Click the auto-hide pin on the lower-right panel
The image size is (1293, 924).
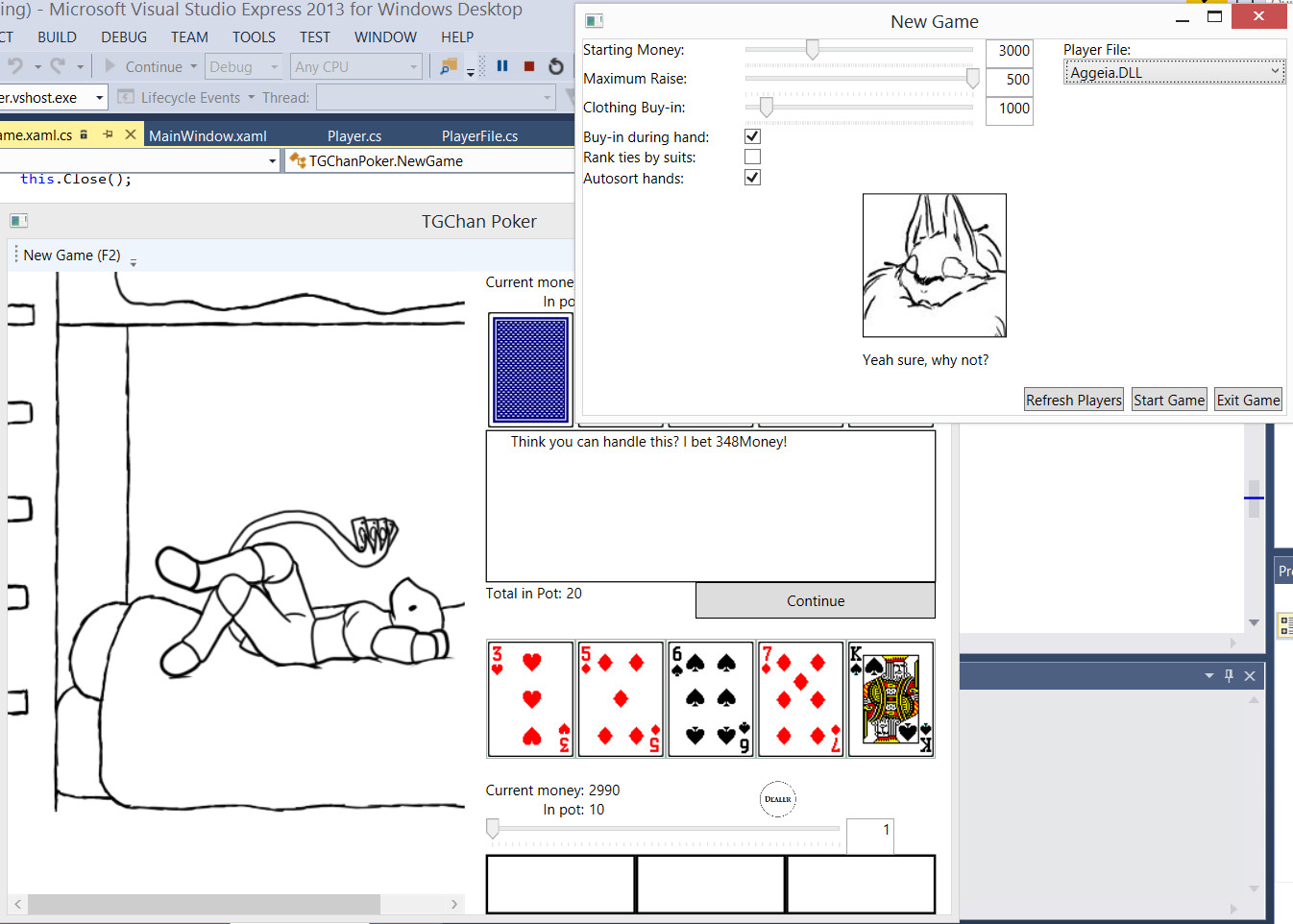tap(1229, 676)
